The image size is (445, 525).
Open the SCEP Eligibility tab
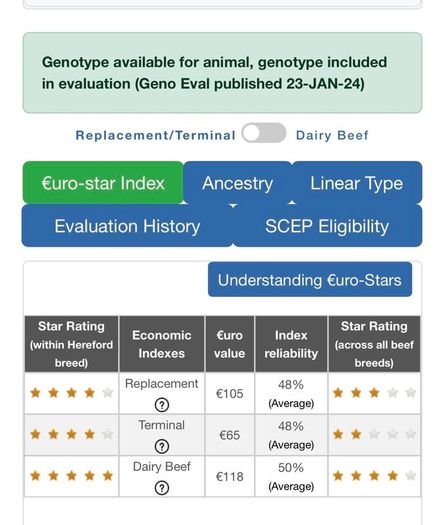pyautogui.click(x=327, y=226)
